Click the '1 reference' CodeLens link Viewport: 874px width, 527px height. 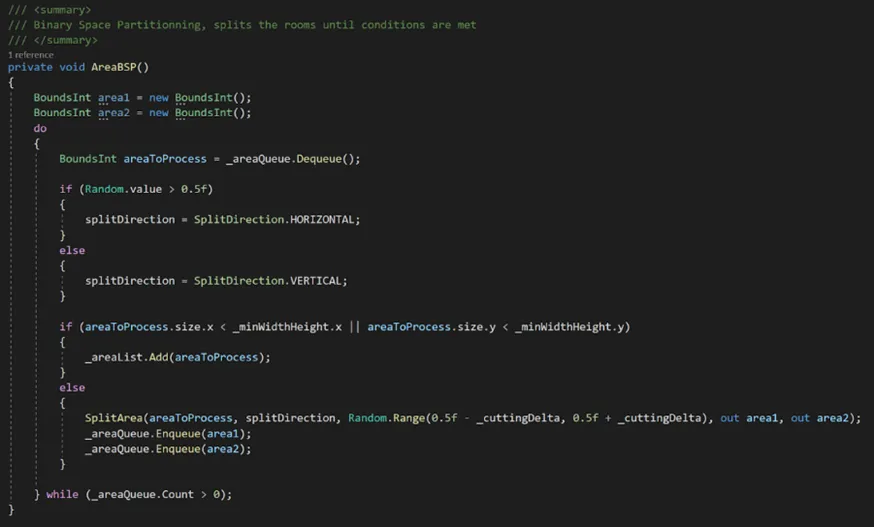[x=31, y=55]
